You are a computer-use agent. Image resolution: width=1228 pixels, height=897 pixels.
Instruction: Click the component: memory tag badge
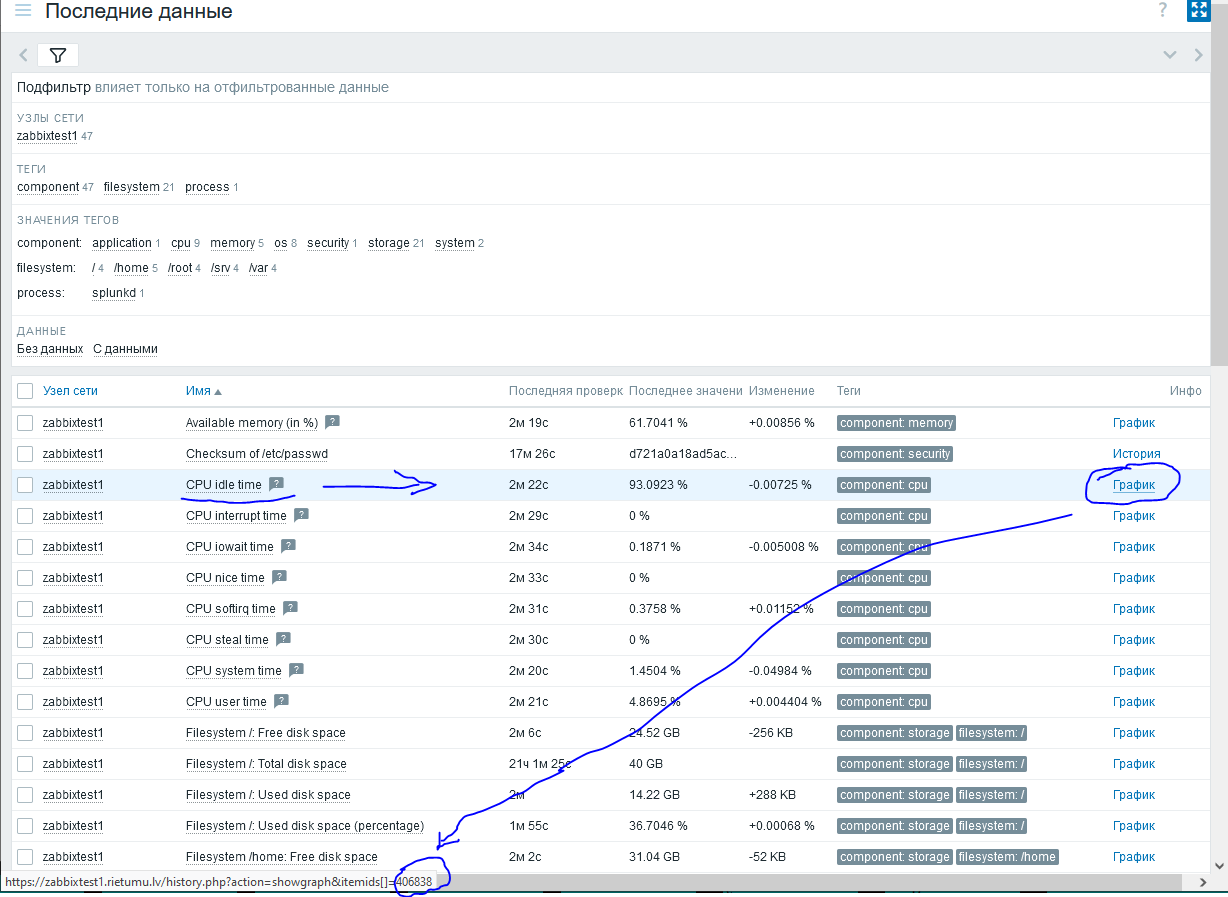896,423
